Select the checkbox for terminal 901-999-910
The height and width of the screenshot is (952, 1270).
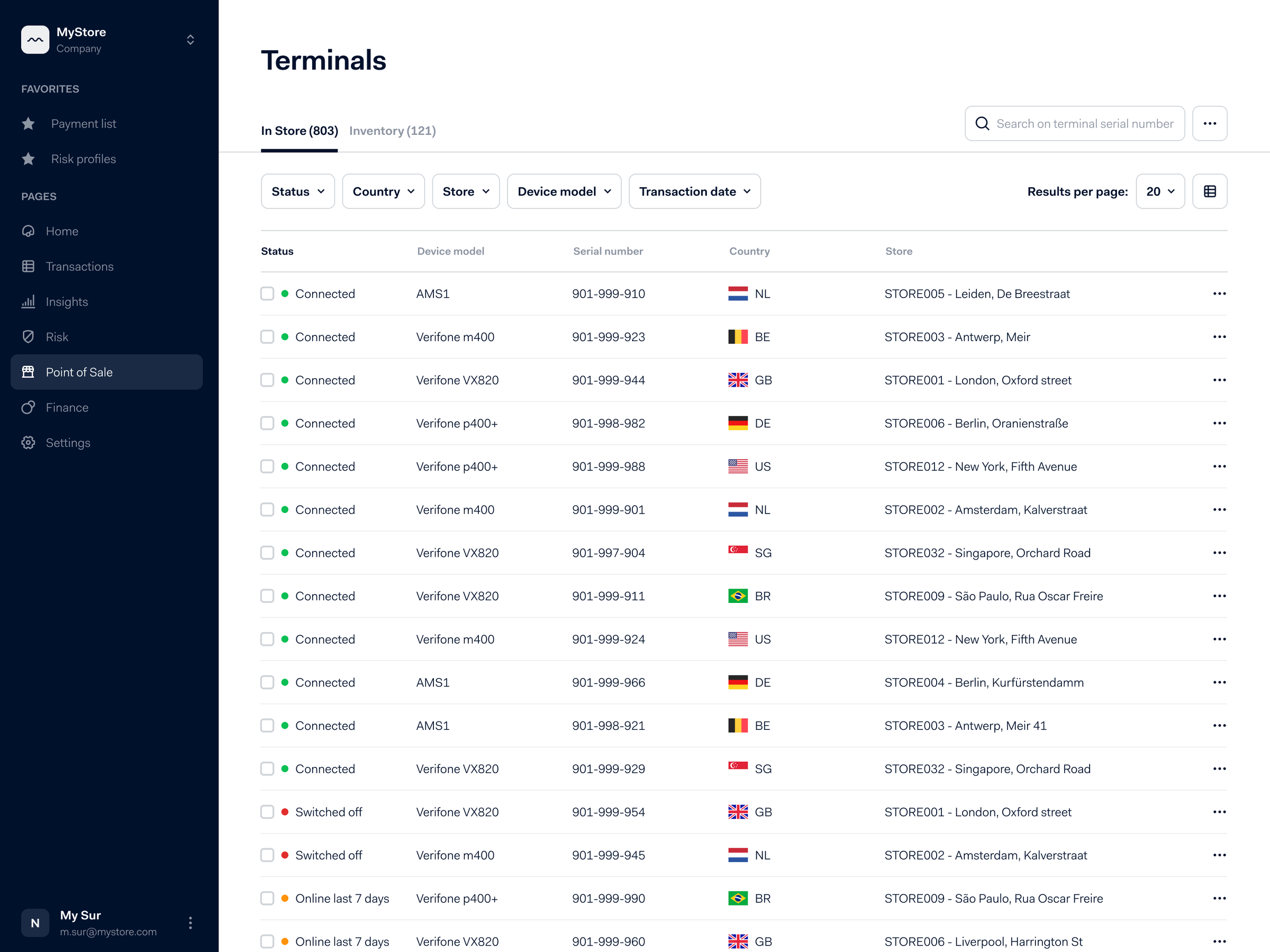[267, 293]
